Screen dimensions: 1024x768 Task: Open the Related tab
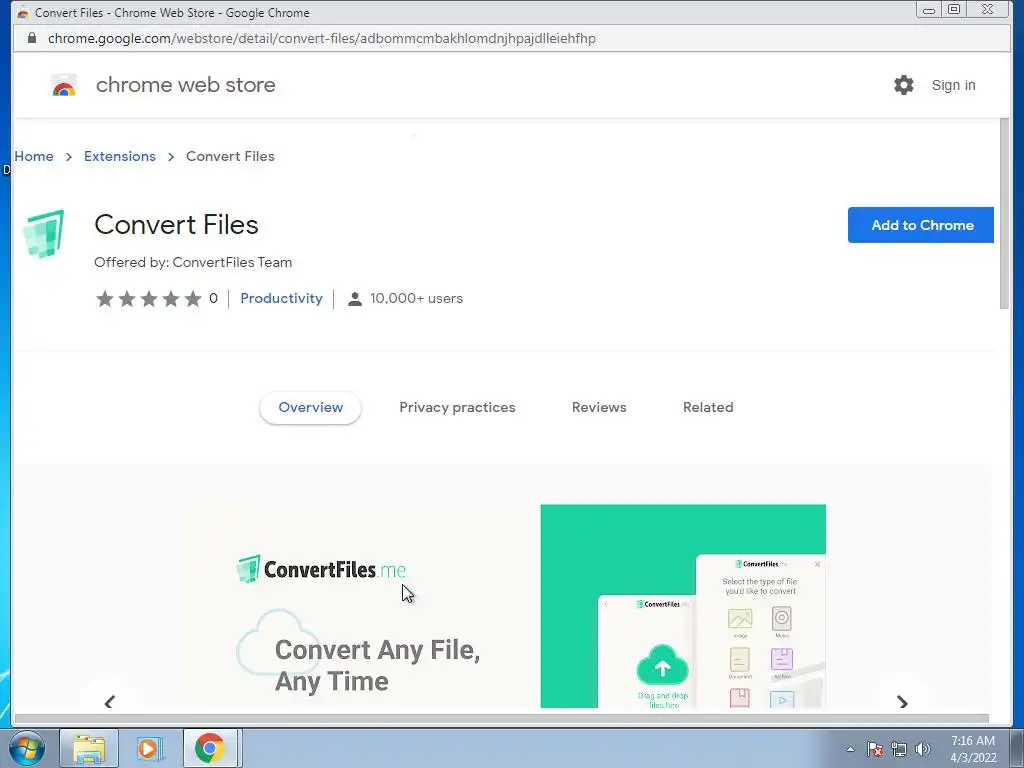708,408
